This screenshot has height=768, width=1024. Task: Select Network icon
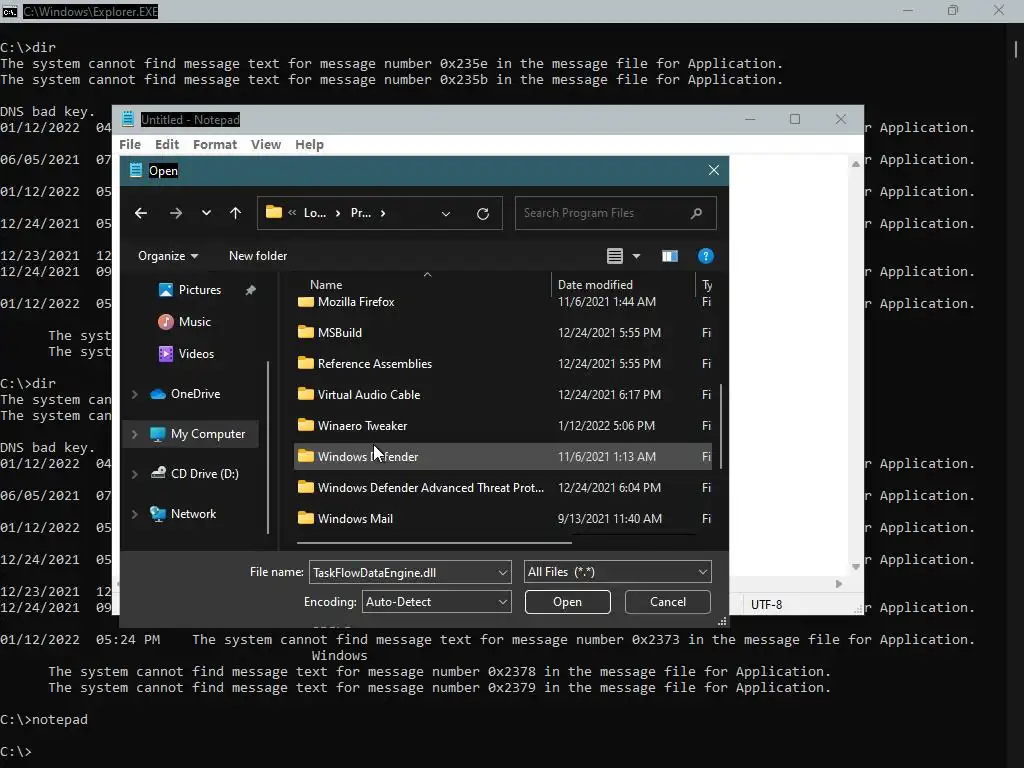coord(157,514)
